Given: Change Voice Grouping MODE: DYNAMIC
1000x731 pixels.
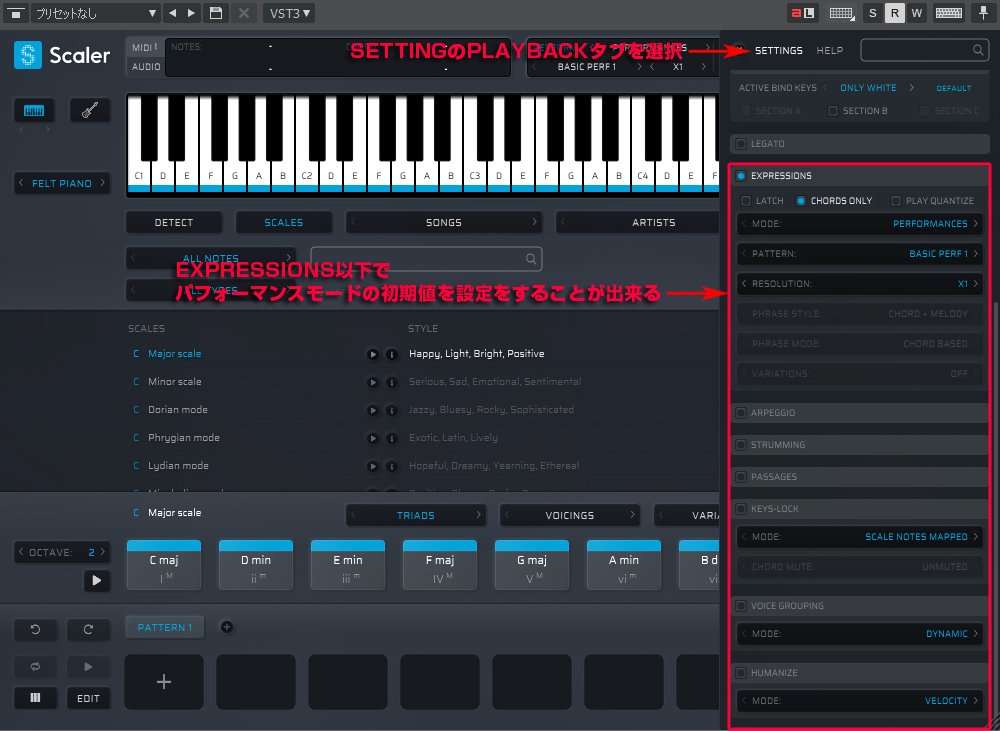Looking at the screenshot, I should pyautogui.click(x=859, y=634).
